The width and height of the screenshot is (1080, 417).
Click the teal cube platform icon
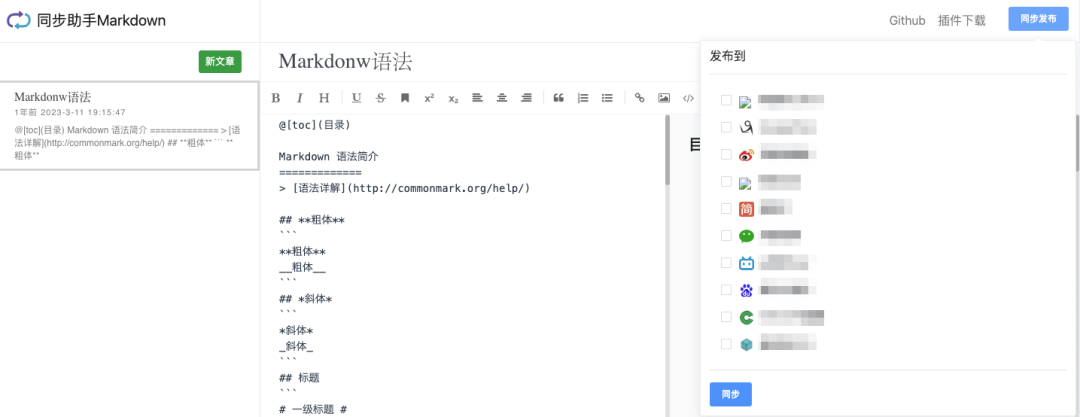747,344
